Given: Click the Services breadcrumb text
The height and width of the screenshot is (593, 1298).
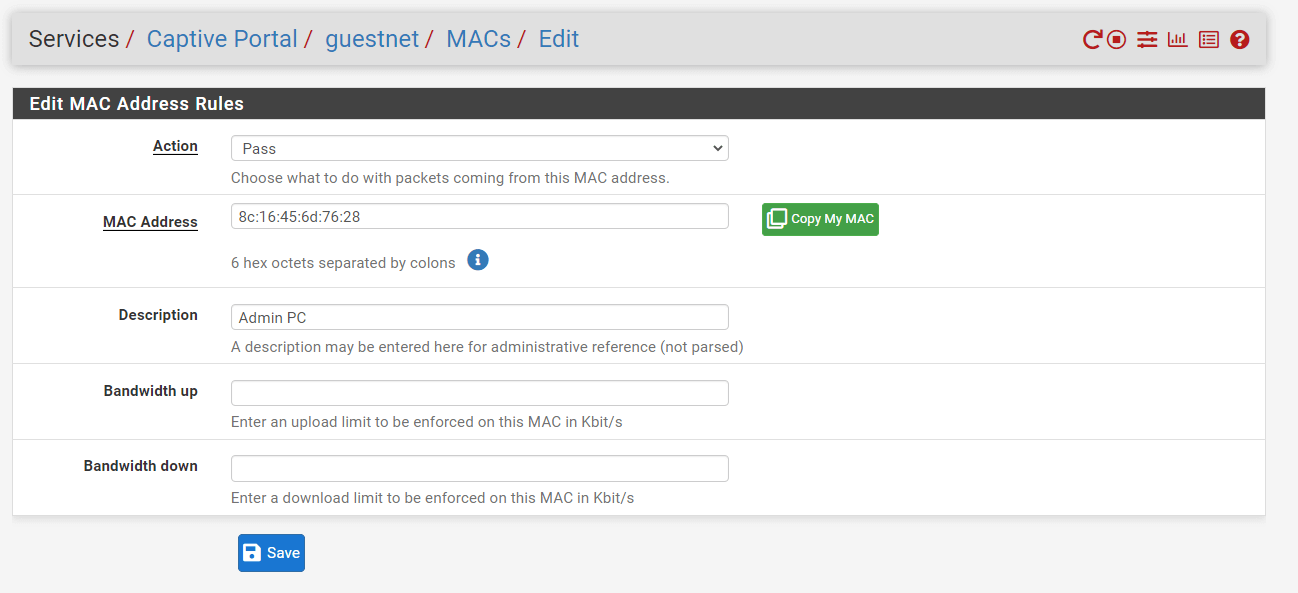Looking at the screenshot, I should (74, 39).
